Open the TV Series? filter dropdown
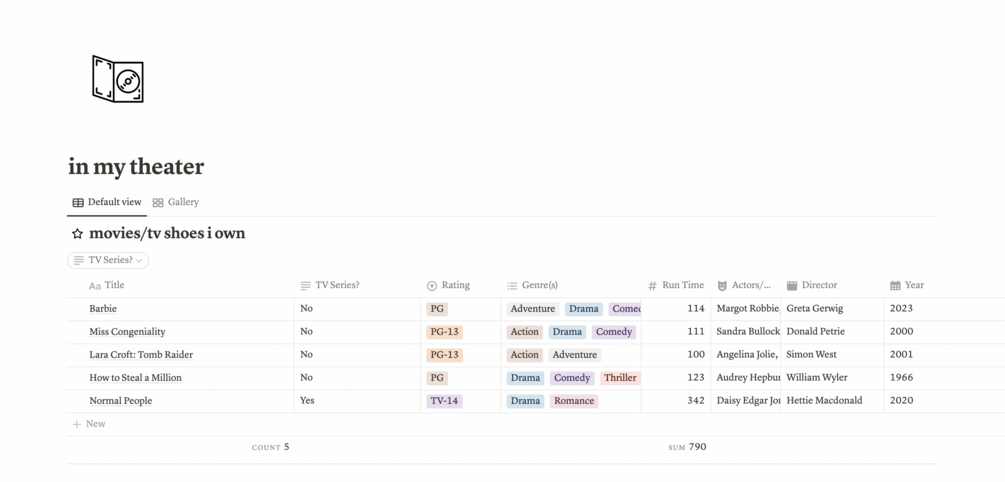1005x482 pixels. [108, 260]
